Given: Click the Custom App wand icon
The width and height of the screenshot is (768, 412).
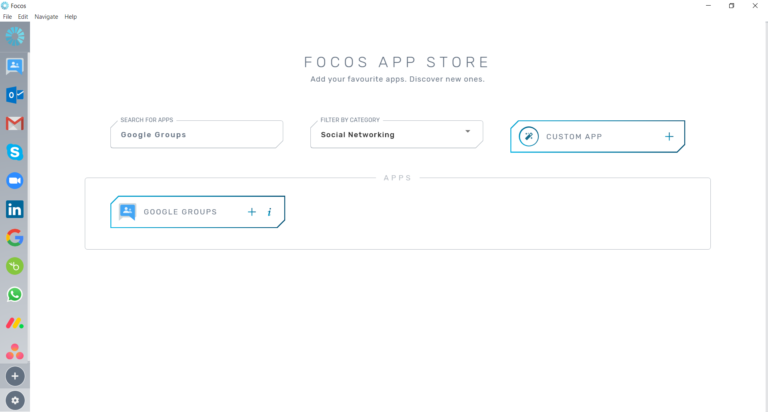Looking at the screenshot, I should 529,136.
